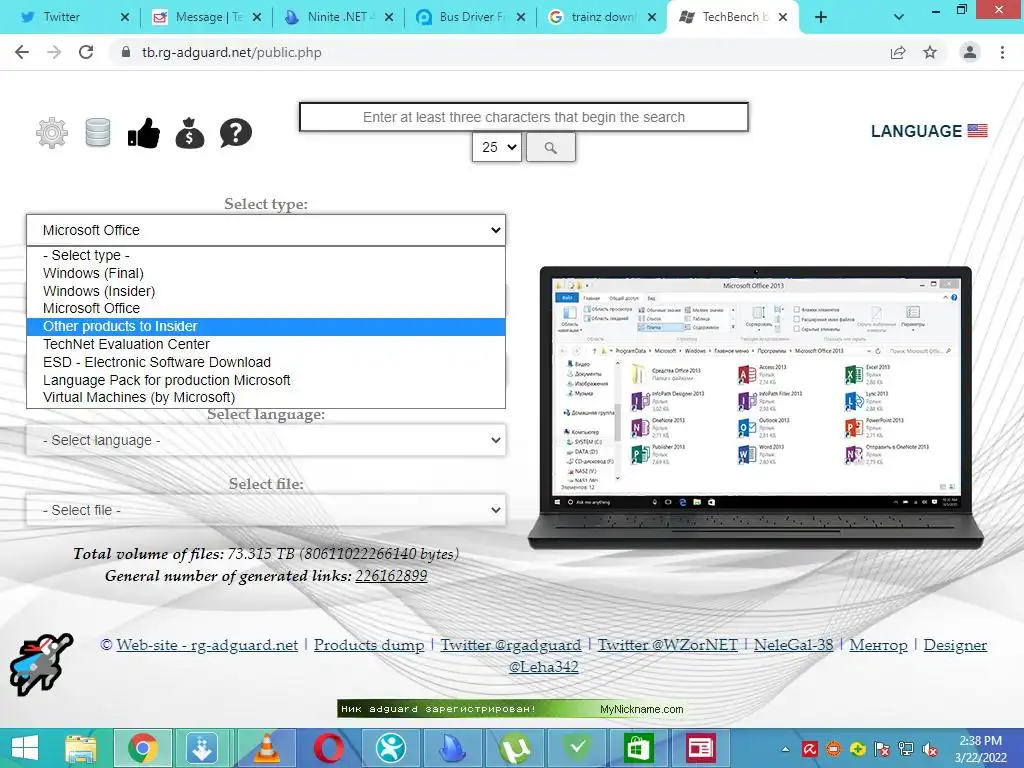Click the money bag donate icon
1024x768 pixels.
(x=190, y=133)
